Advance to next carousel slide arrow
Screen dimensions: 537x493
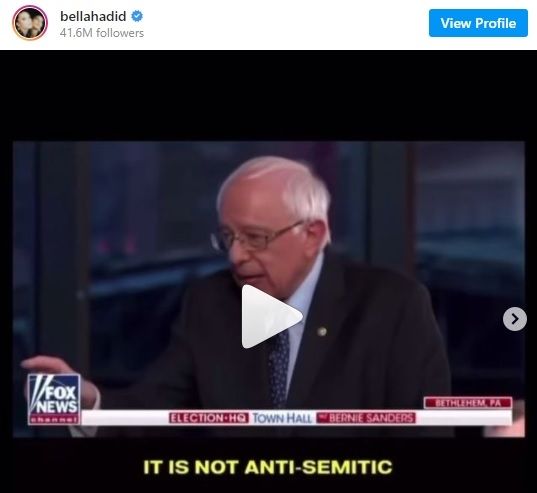(515, 319)
